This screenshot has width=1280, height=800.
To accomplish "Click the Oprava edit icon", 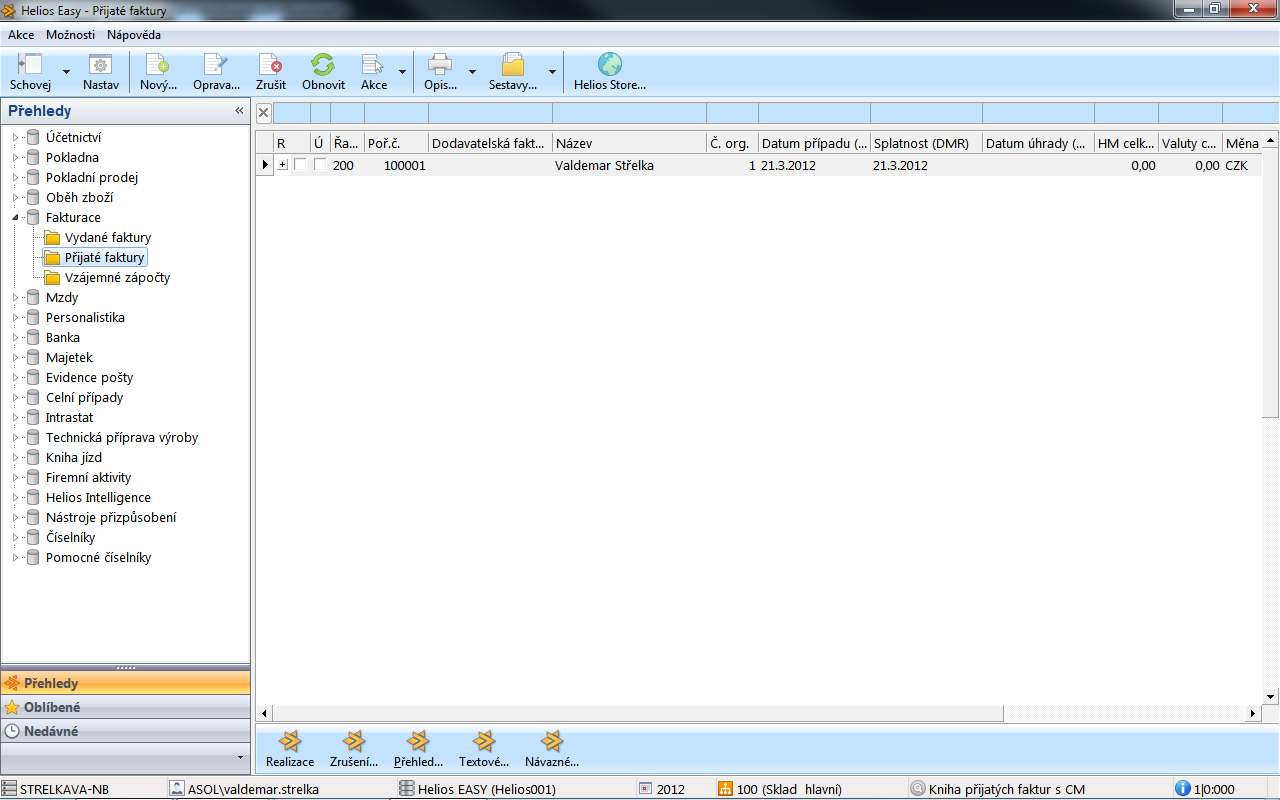I will point(216,65).
